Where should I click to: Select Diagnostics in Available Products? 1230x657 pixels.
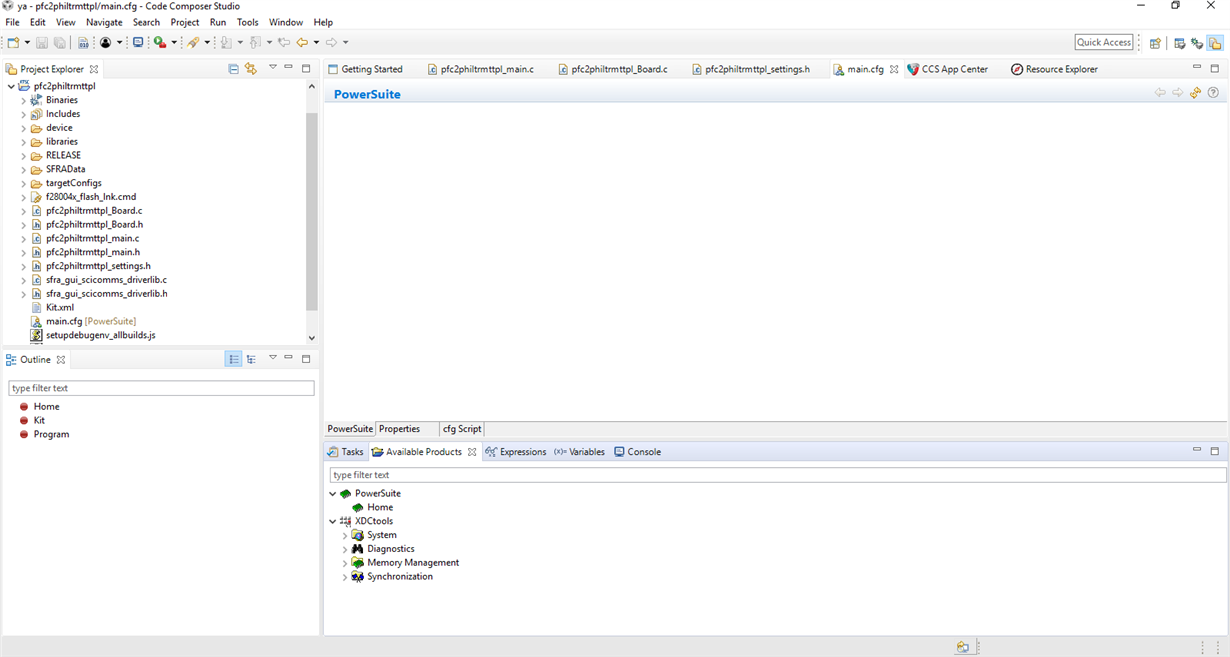click(x=382, y=549)
